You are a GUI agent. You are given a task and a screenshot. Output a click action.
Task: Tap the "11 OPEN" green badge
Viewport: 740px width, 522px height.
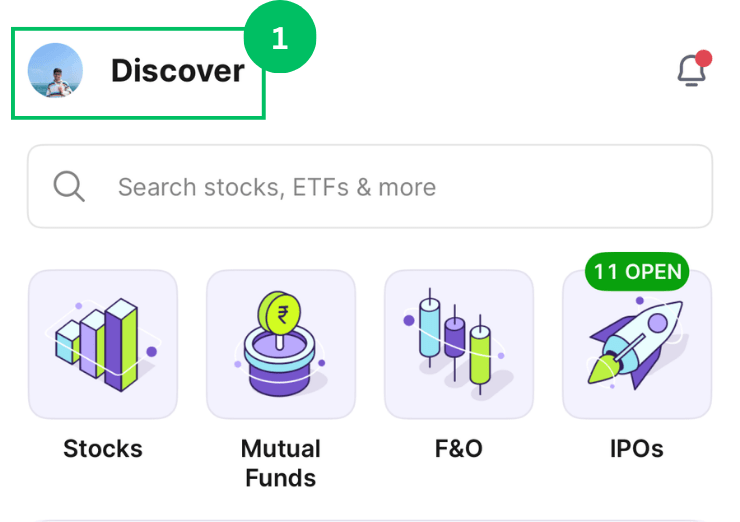[x=637, y=271]
